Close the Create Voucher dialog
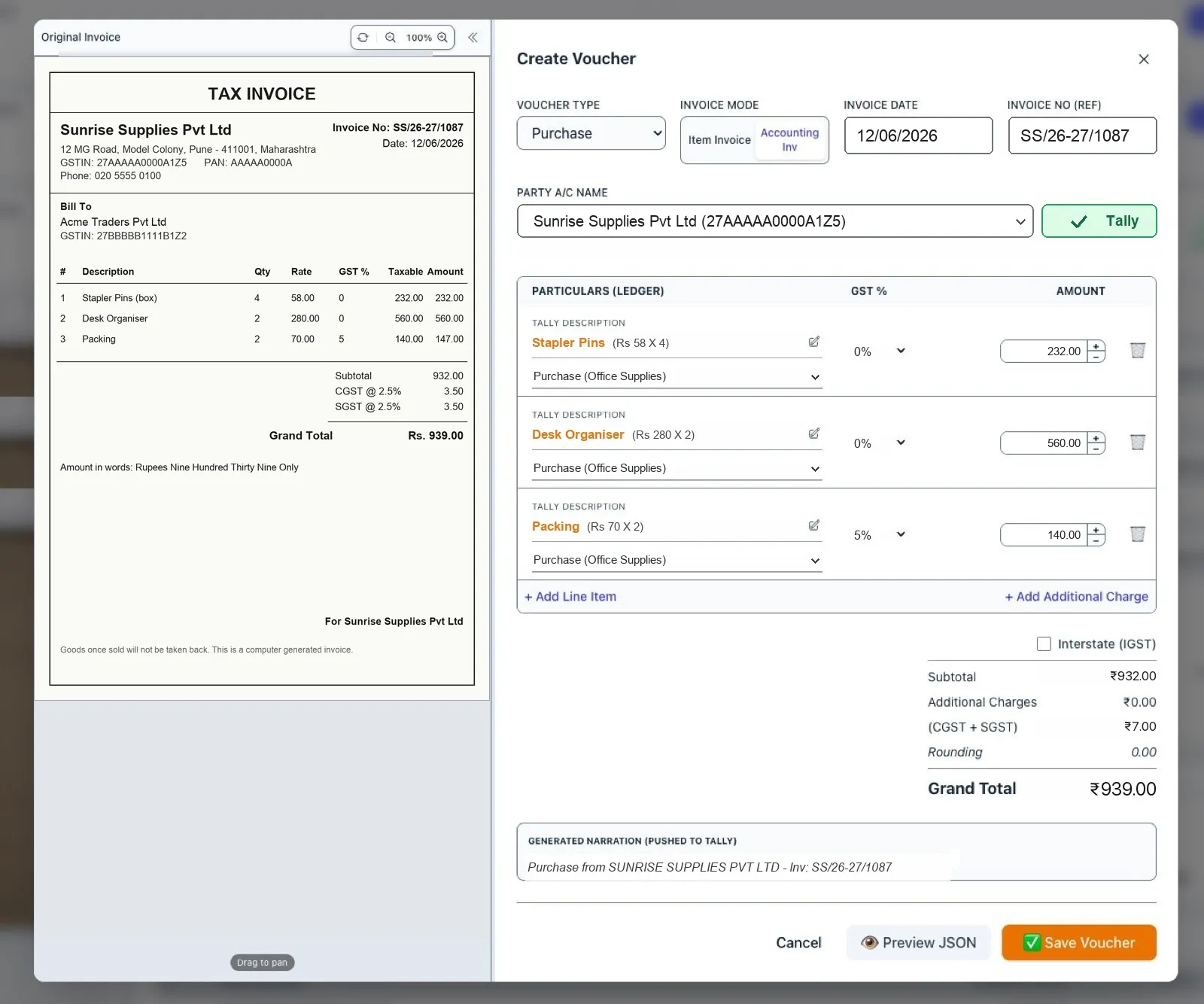The height and width of the screenshot is (1004, 1204). click(1144, 59)
